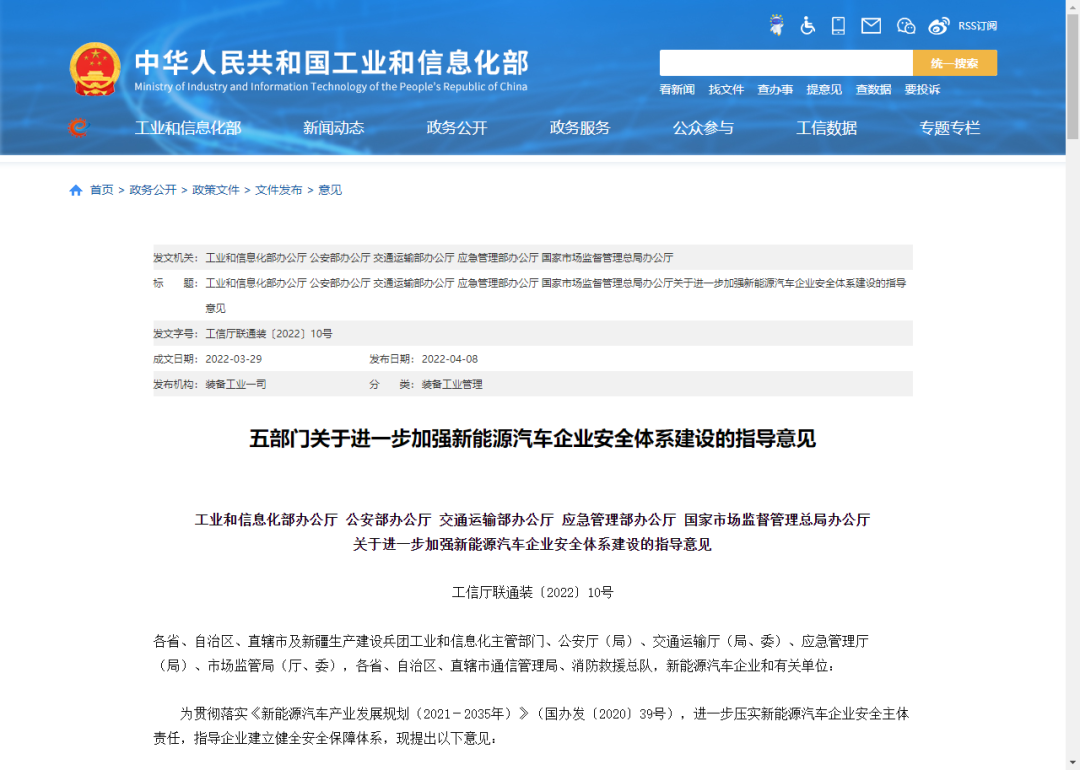Open the 专题专栏 nav menu
The image size is (1080, 770).
pos(950,128)
